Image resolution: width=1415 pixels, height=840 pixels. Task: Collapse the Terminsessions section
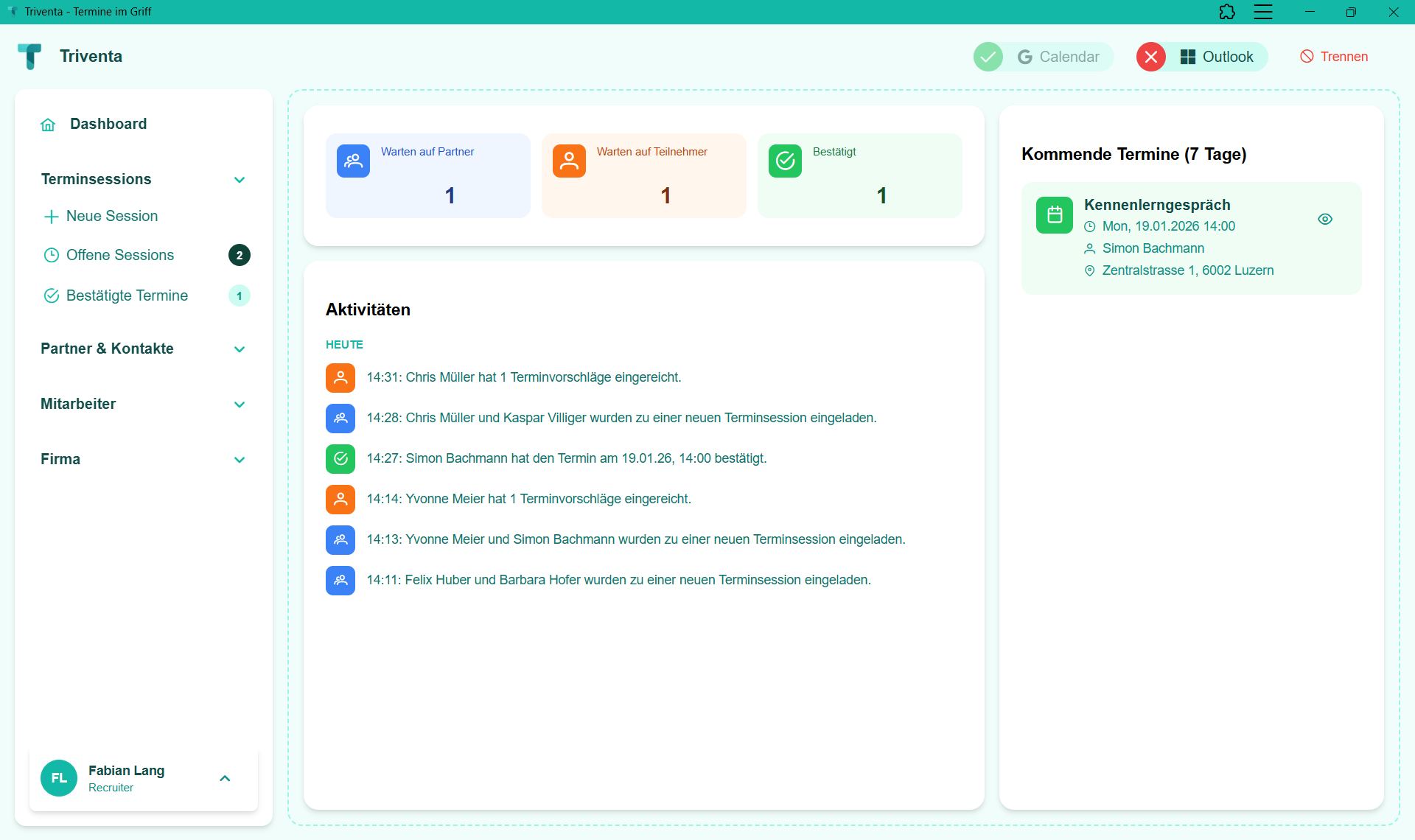click(239, 179)
